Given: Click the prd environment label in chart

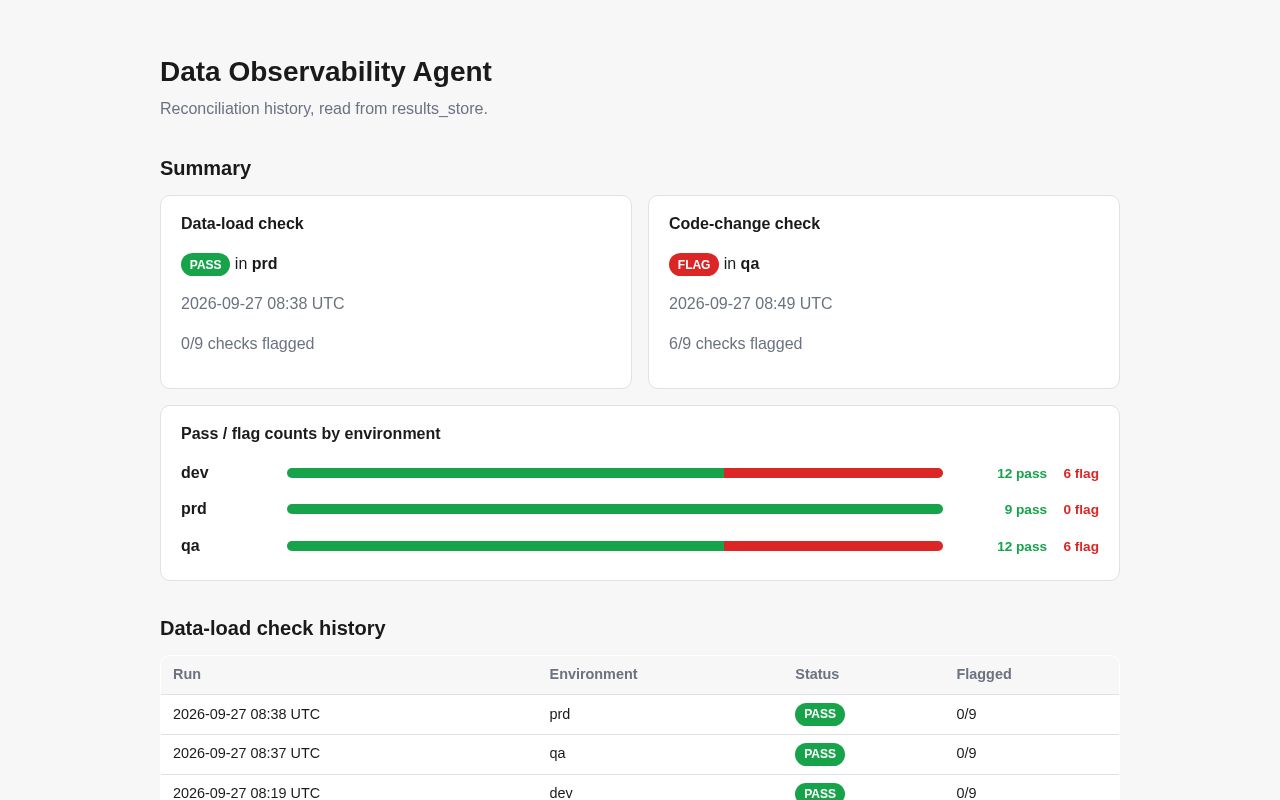Looking at the screenshot, I should point(194,509).
